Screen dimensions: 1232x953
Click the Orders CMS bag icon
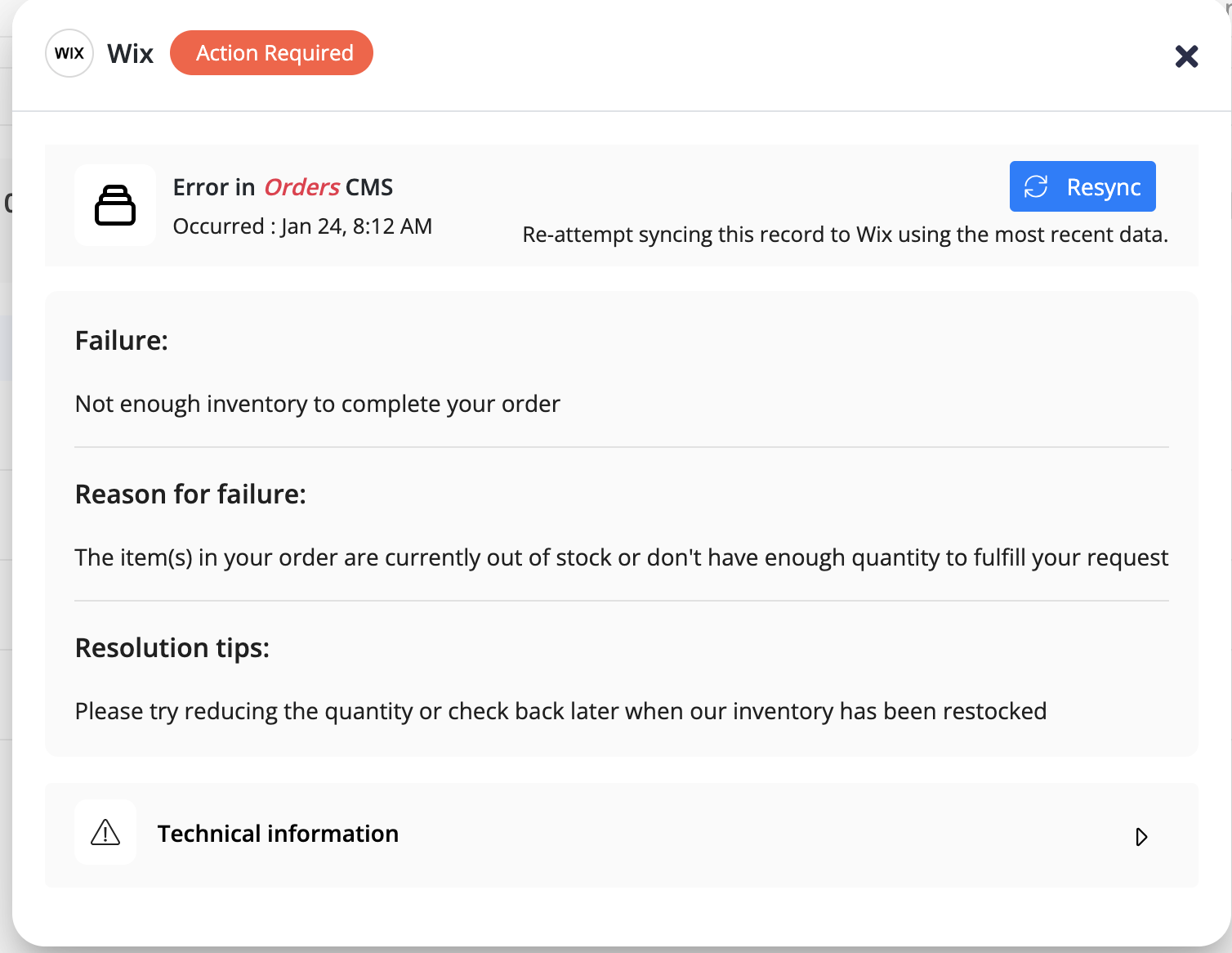point(115,205)
